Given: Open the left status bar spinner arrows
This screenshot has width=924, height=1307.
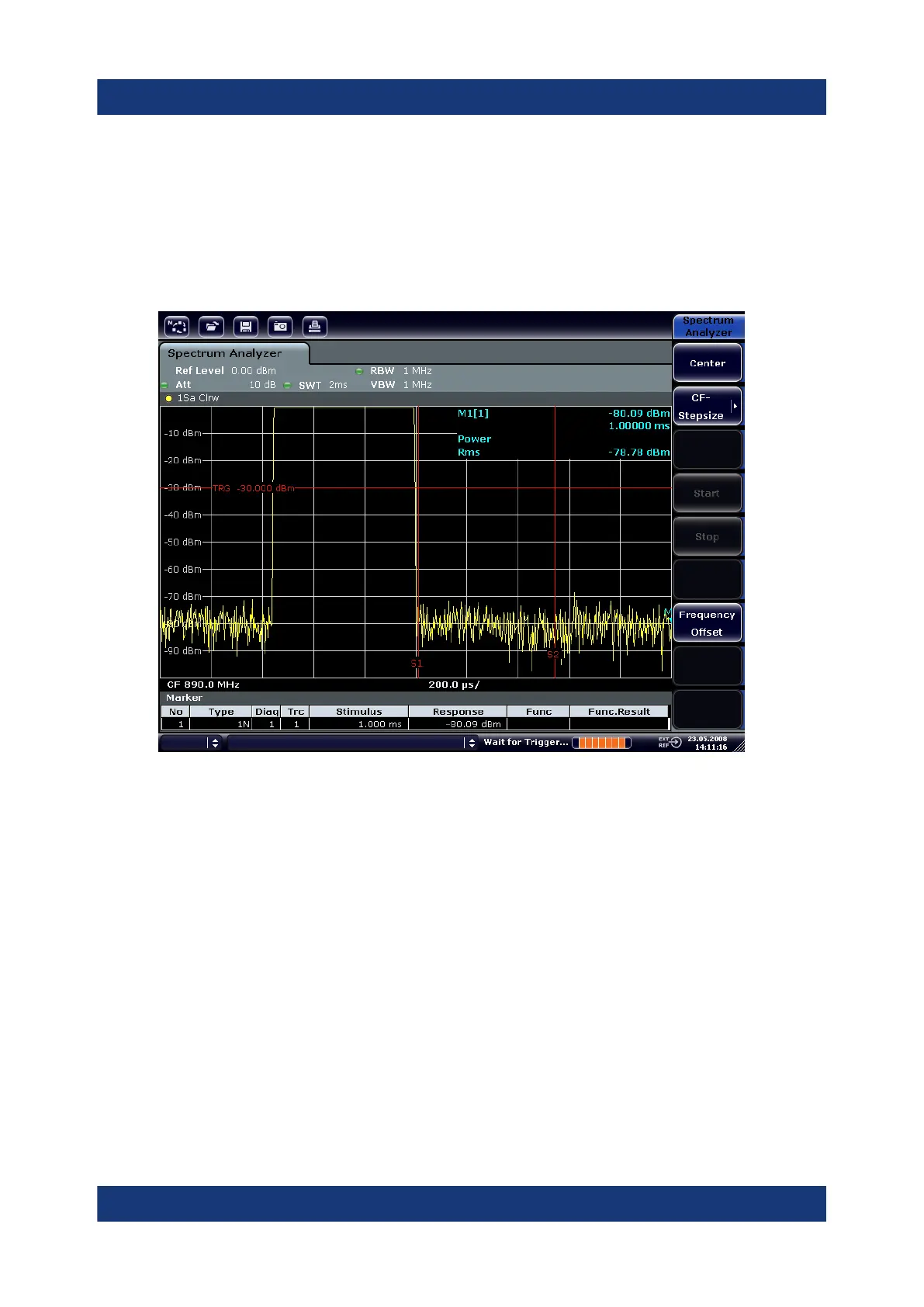Looking at the screenshot, I should tap(215, 744).
